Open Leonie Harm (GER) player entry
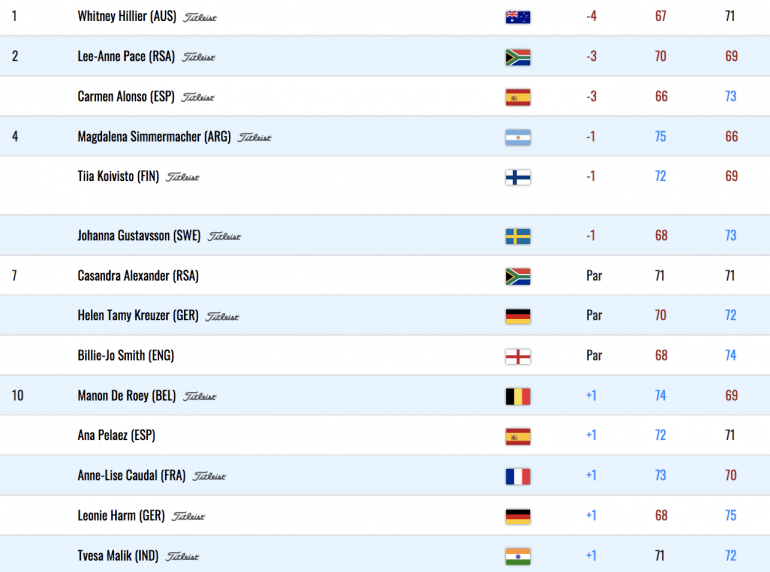The height and width of the screenshot is (572, 770). [x=121, y=516]
